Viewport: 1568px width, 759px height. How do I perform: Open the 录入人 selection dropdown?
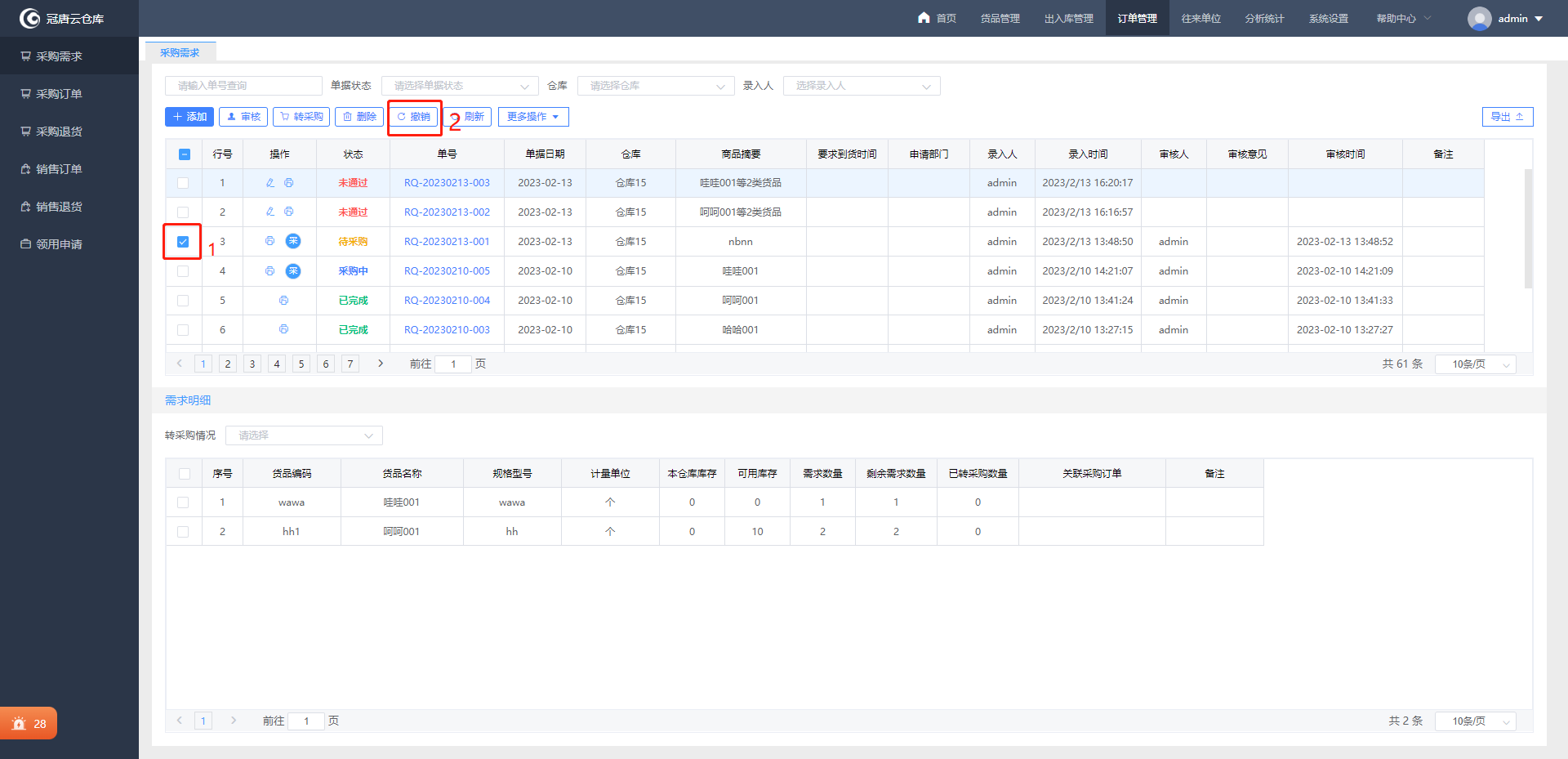(862, 86)
